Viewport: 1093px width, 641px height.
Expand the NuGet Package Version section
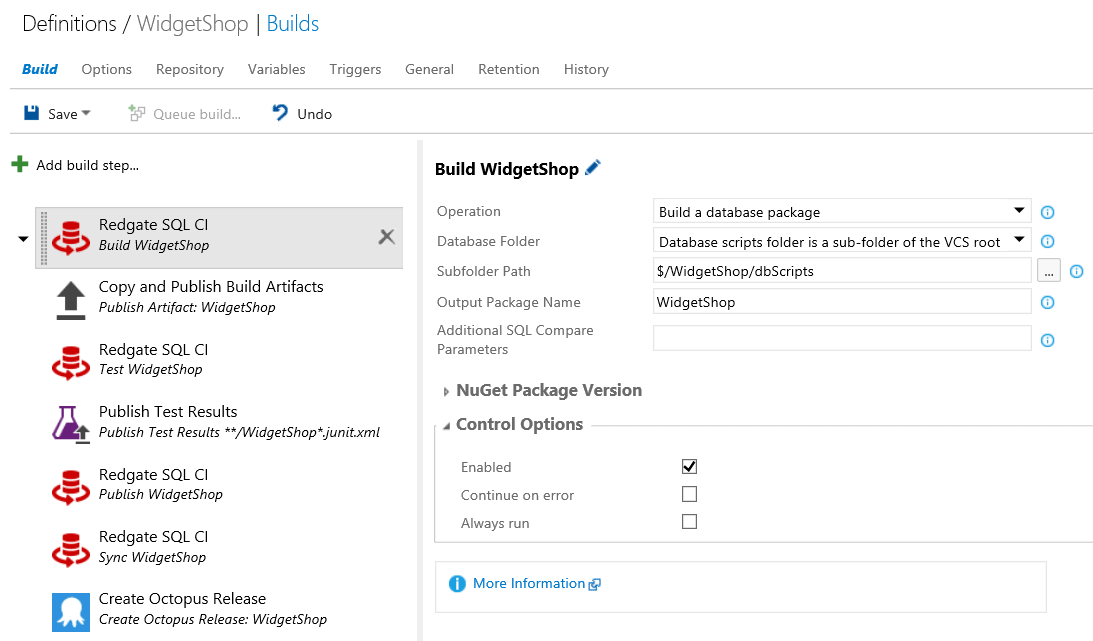pyautogui.click(x=548, y=390)
